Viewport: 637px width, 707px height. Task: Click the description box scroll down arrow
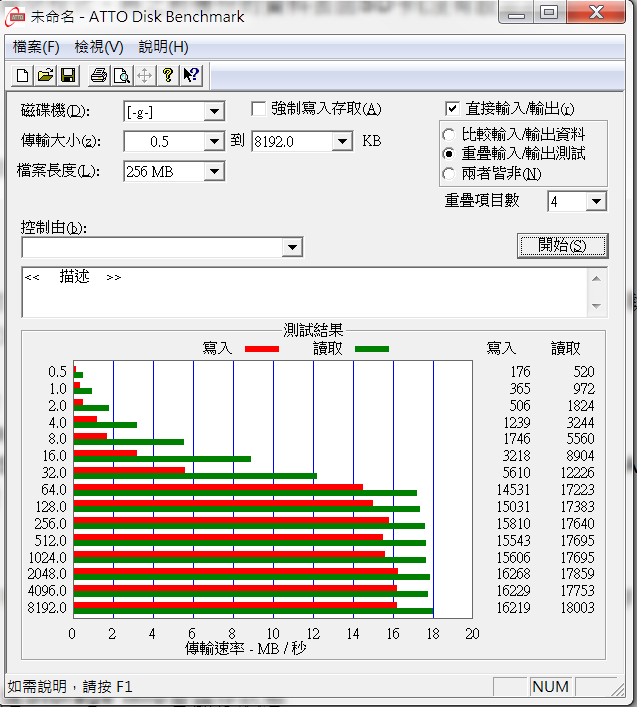596,306
